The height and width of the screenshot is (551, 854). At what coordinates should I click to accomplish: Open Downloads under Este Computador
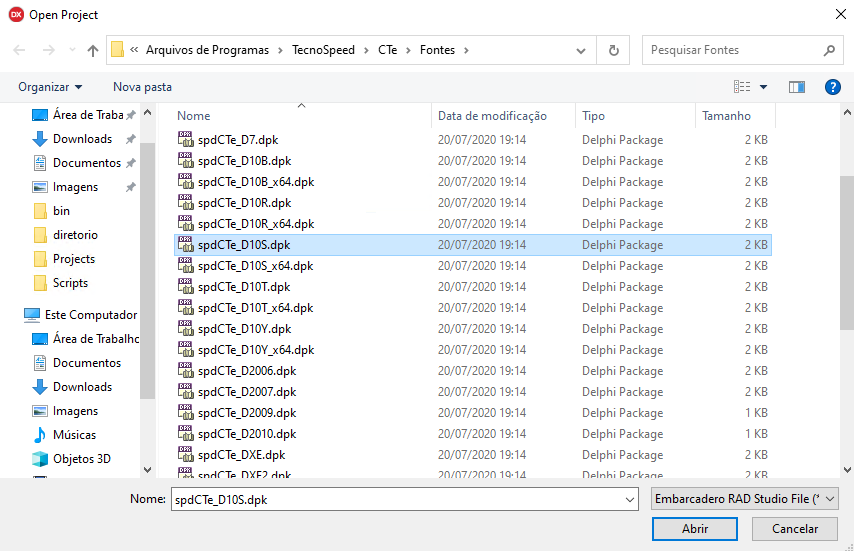[x=72, y=387]
